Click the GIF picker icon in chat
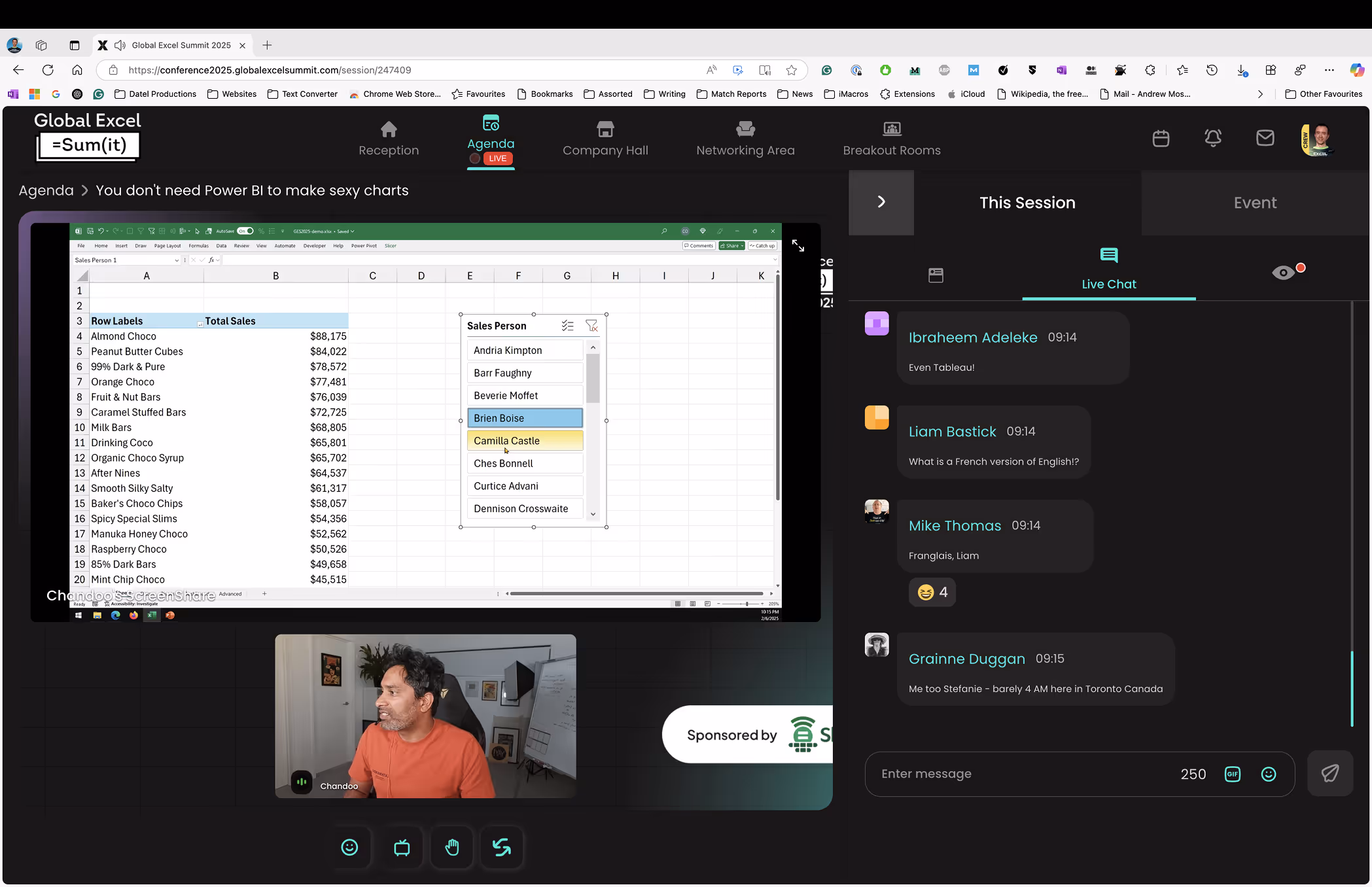The height and width of the screenshot is (887, 1372). coord(1232,774)
